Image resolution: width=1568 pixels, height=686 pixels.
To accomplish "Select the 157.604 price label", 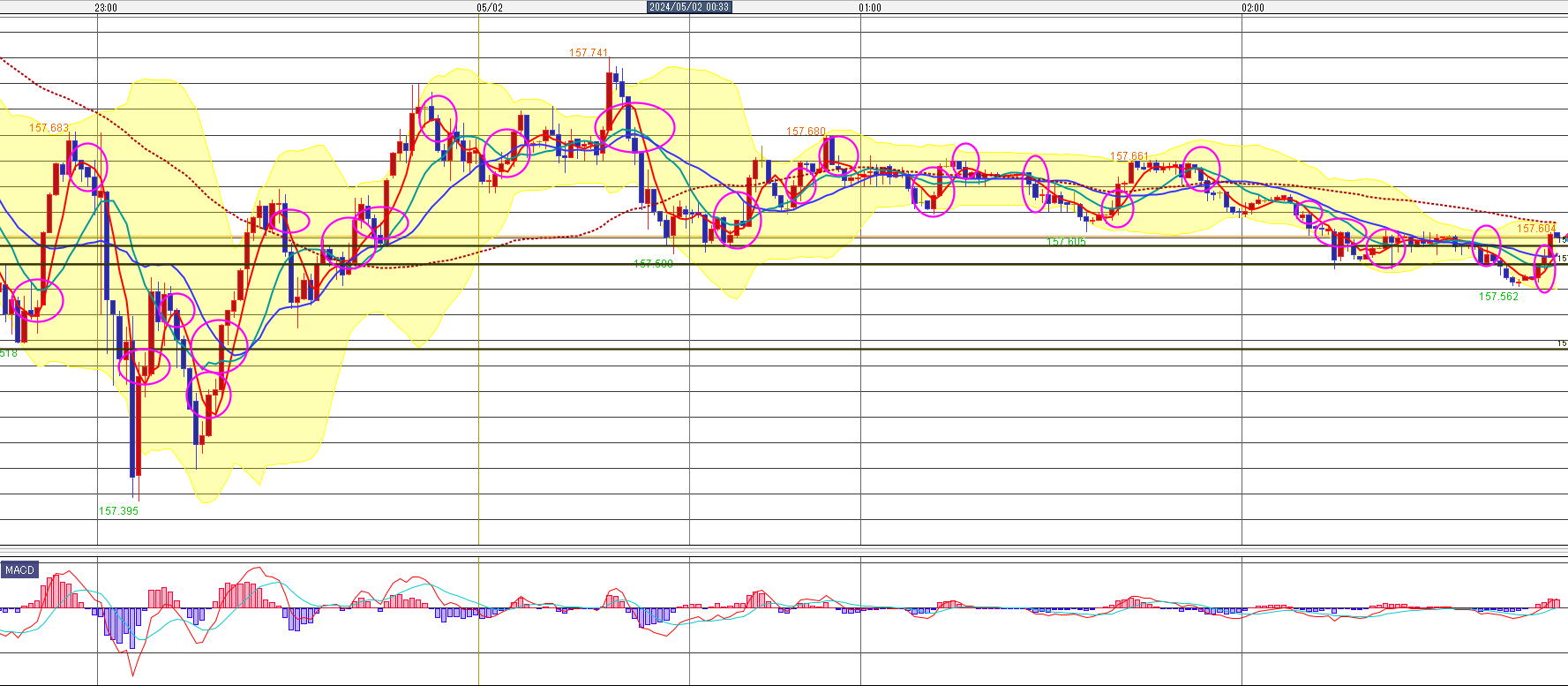I will click(x=1536, y=229).
